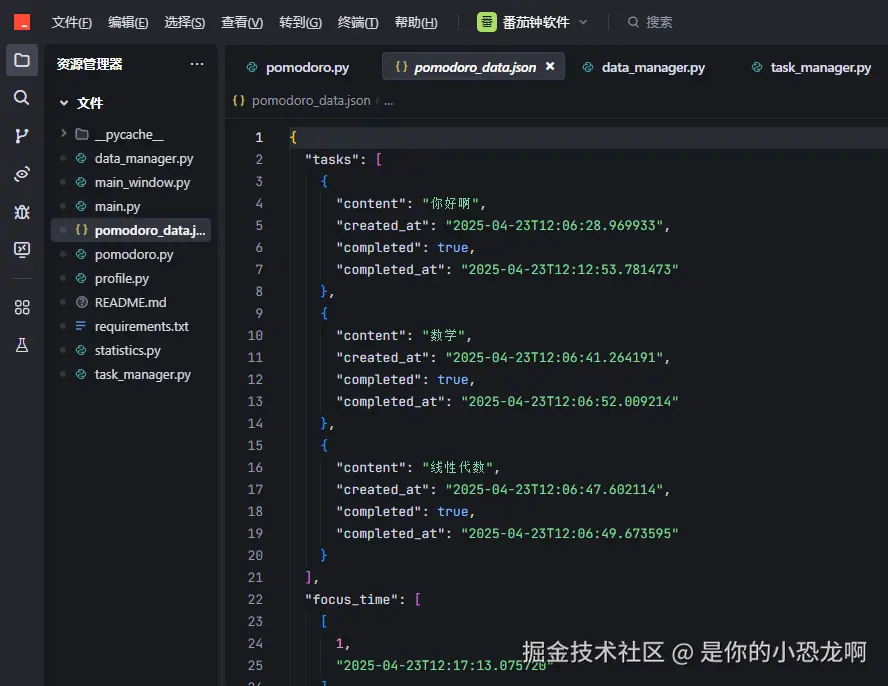Click the "tasks" key on line 2
This screenshot has height=686, width=888.
[332, 159]
